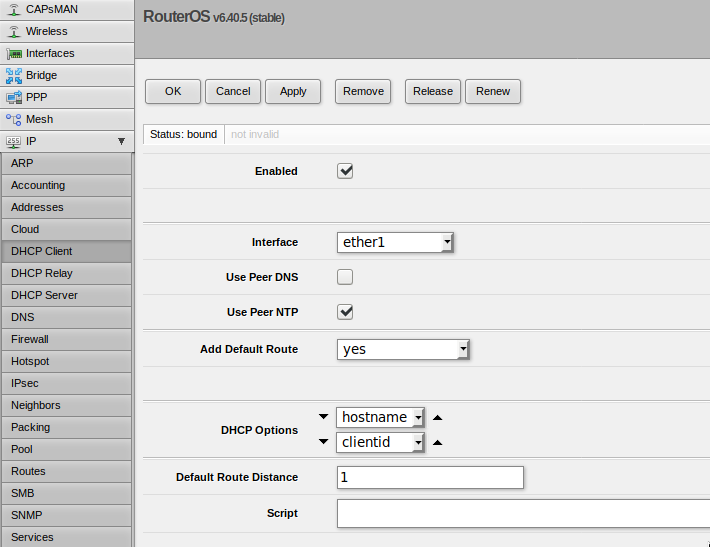
Task: Click the PPP computers icon
Action: pos(14,97)
